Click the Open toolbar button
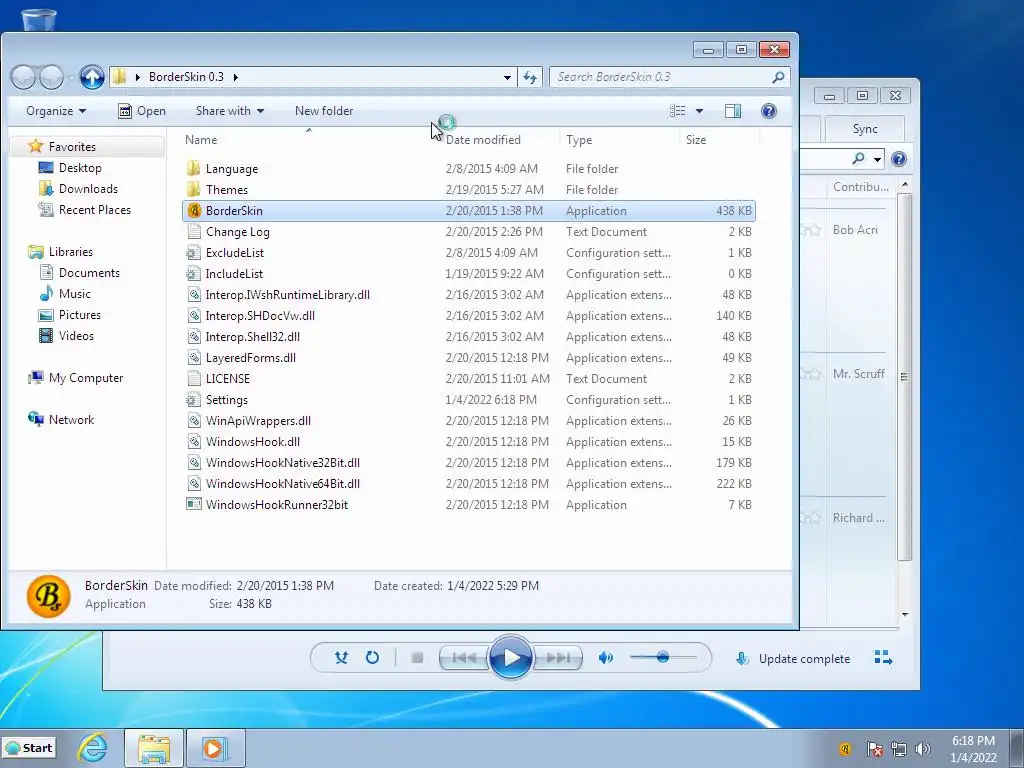The image size is (1024, 768). 142,111
